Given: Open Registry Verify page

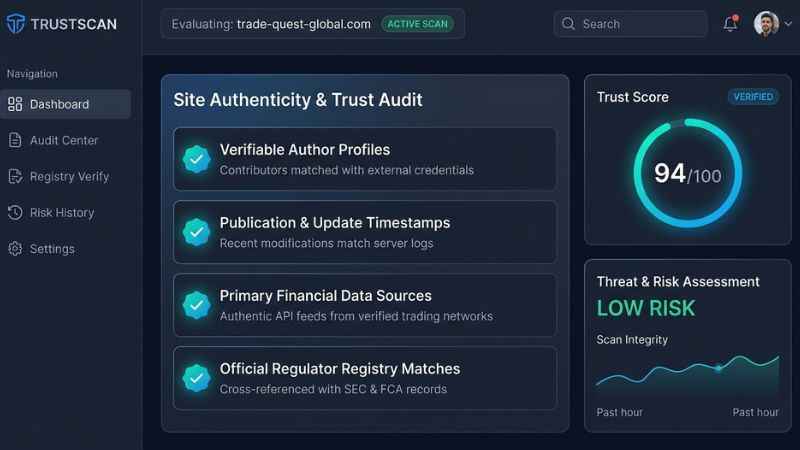Looking at the screenshot, I should (66, 177).
